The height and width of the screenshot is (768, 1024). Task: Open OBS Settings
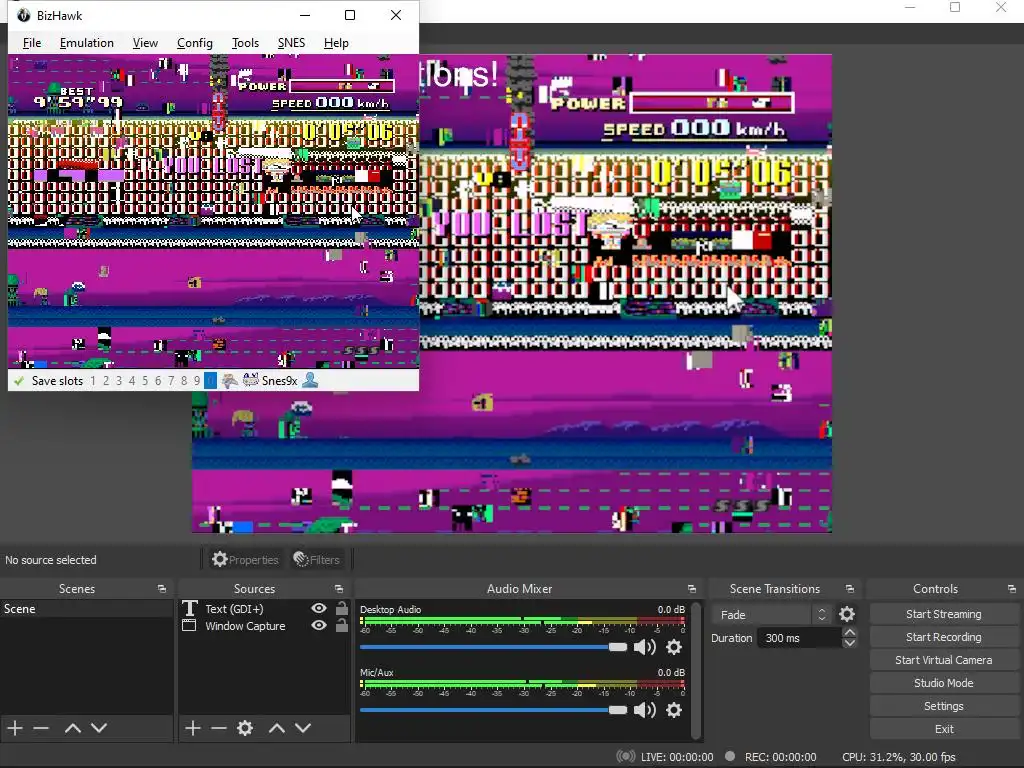tap(944, 706)
